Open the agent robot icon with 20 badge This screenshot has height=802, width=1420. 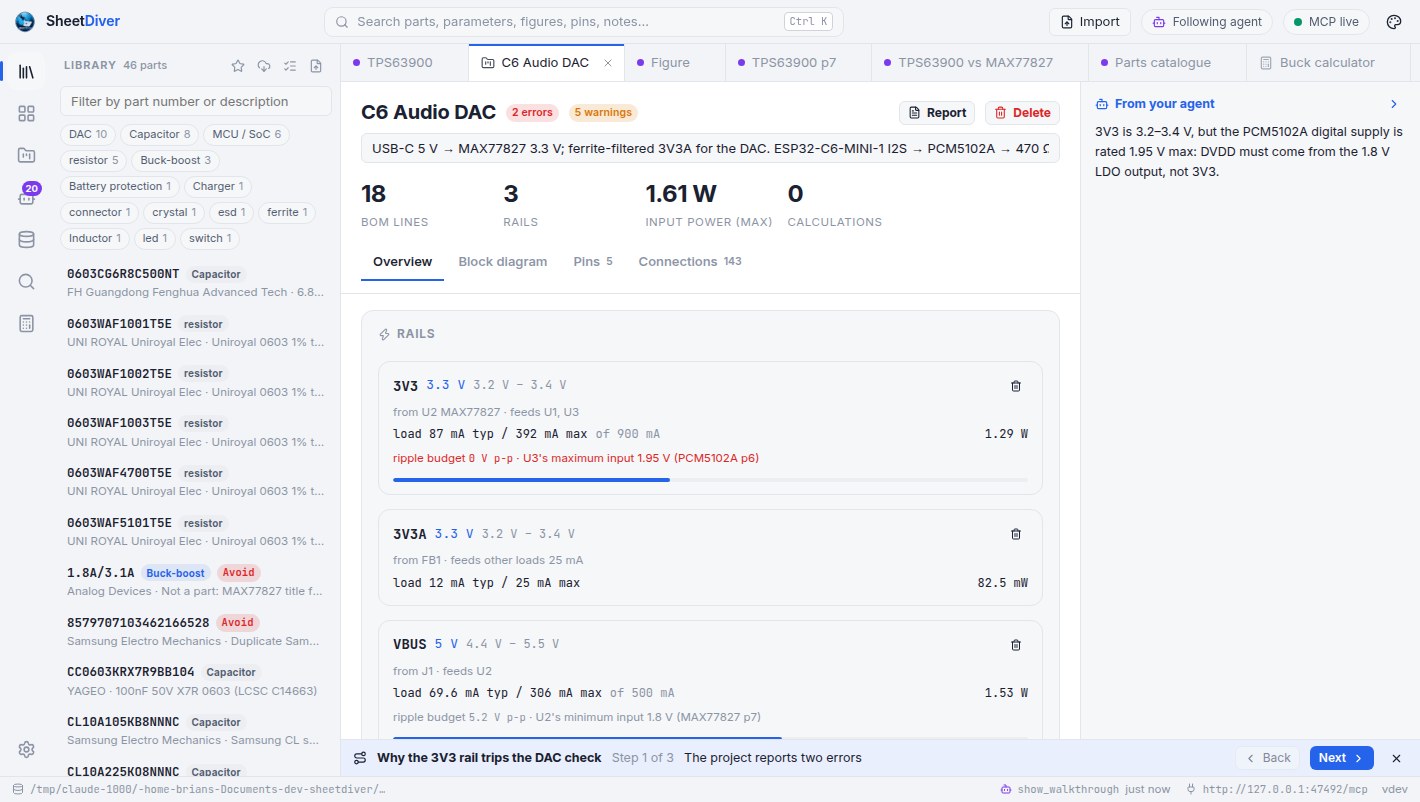pyautogui.click(x=27, y=197)
